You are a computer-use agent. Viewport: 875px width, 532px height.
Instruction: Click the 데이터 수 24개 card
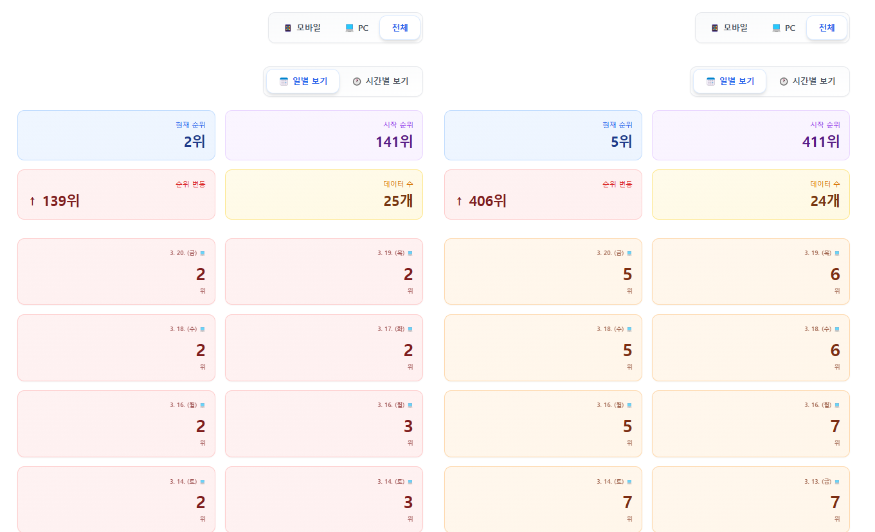pyautogui.click(x=751, y=195)
